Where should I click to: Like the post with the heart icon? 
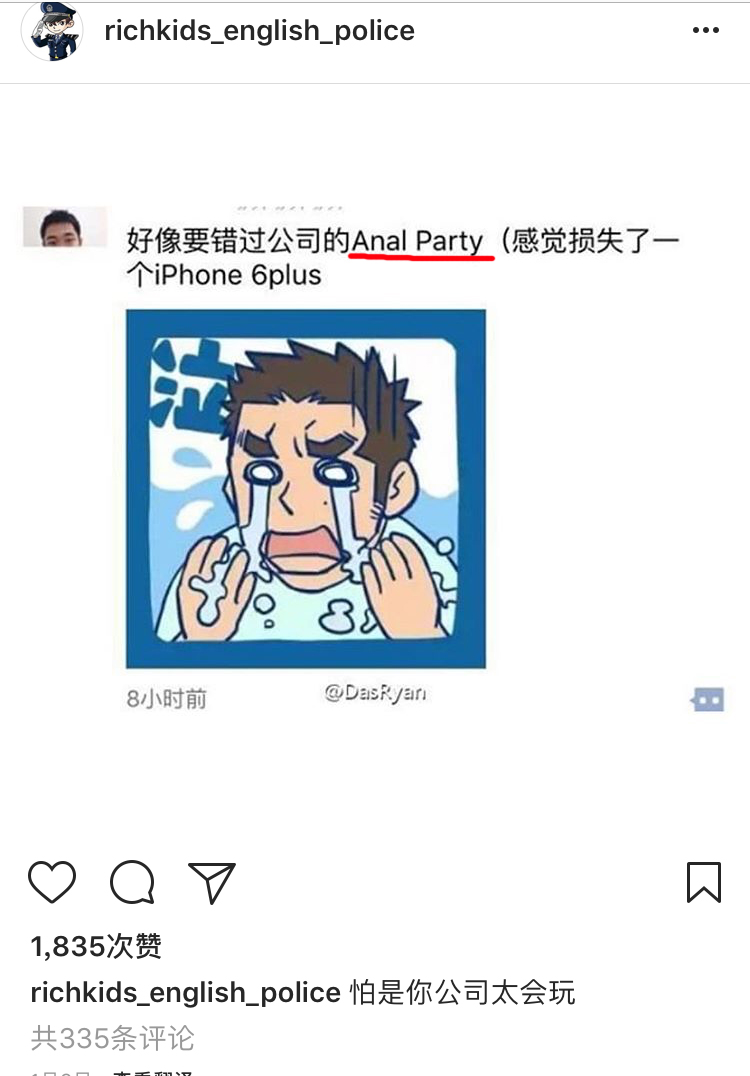pos(51,882)
